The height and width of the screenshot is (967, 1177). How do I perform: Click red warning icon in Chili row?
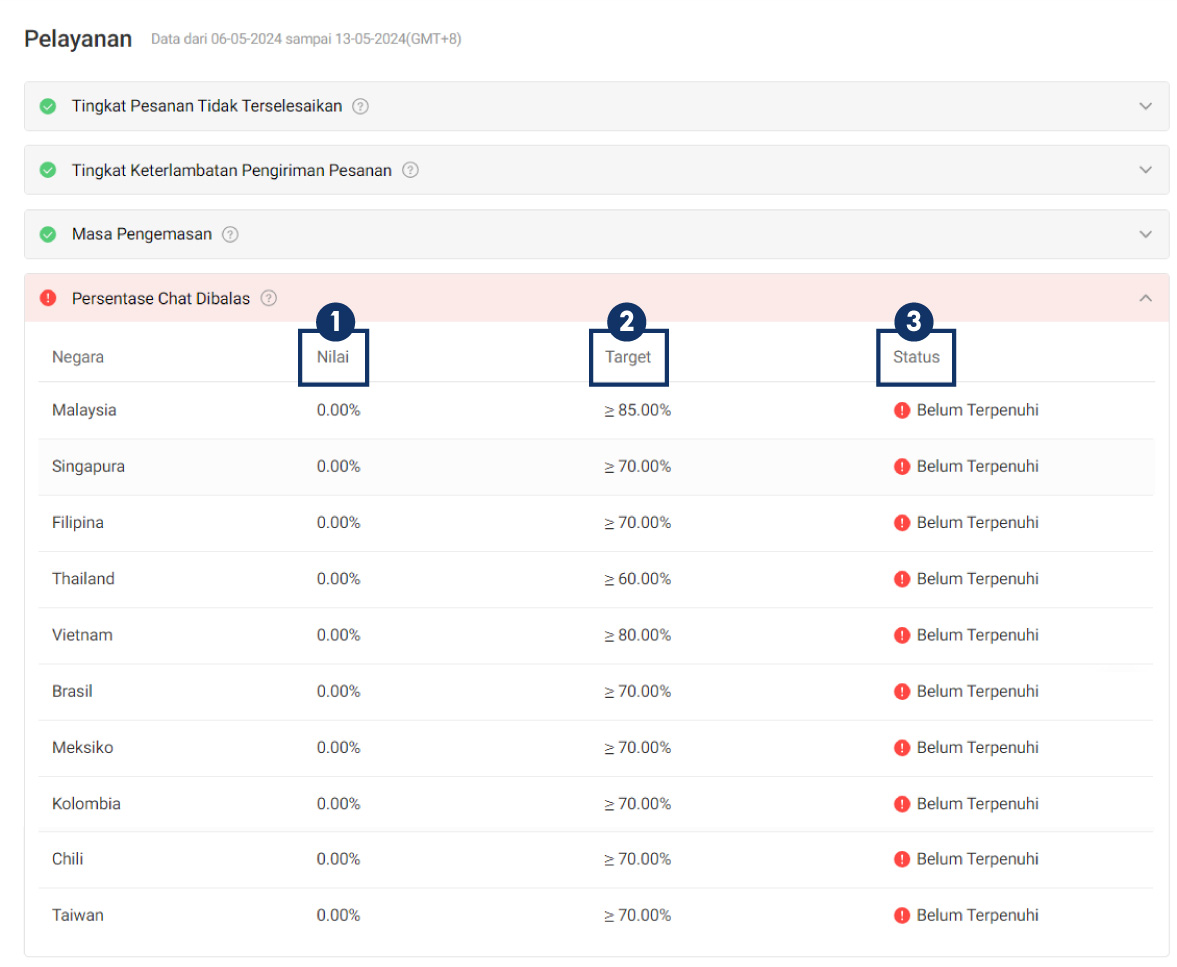click(902, 860)
